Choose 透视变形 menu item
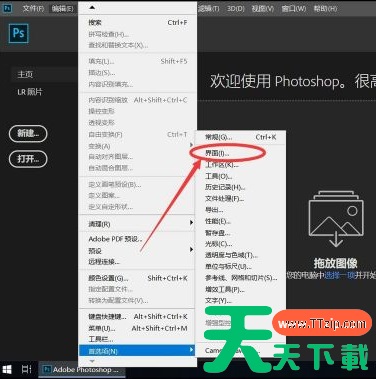376x379 pixels. (137, 123)
